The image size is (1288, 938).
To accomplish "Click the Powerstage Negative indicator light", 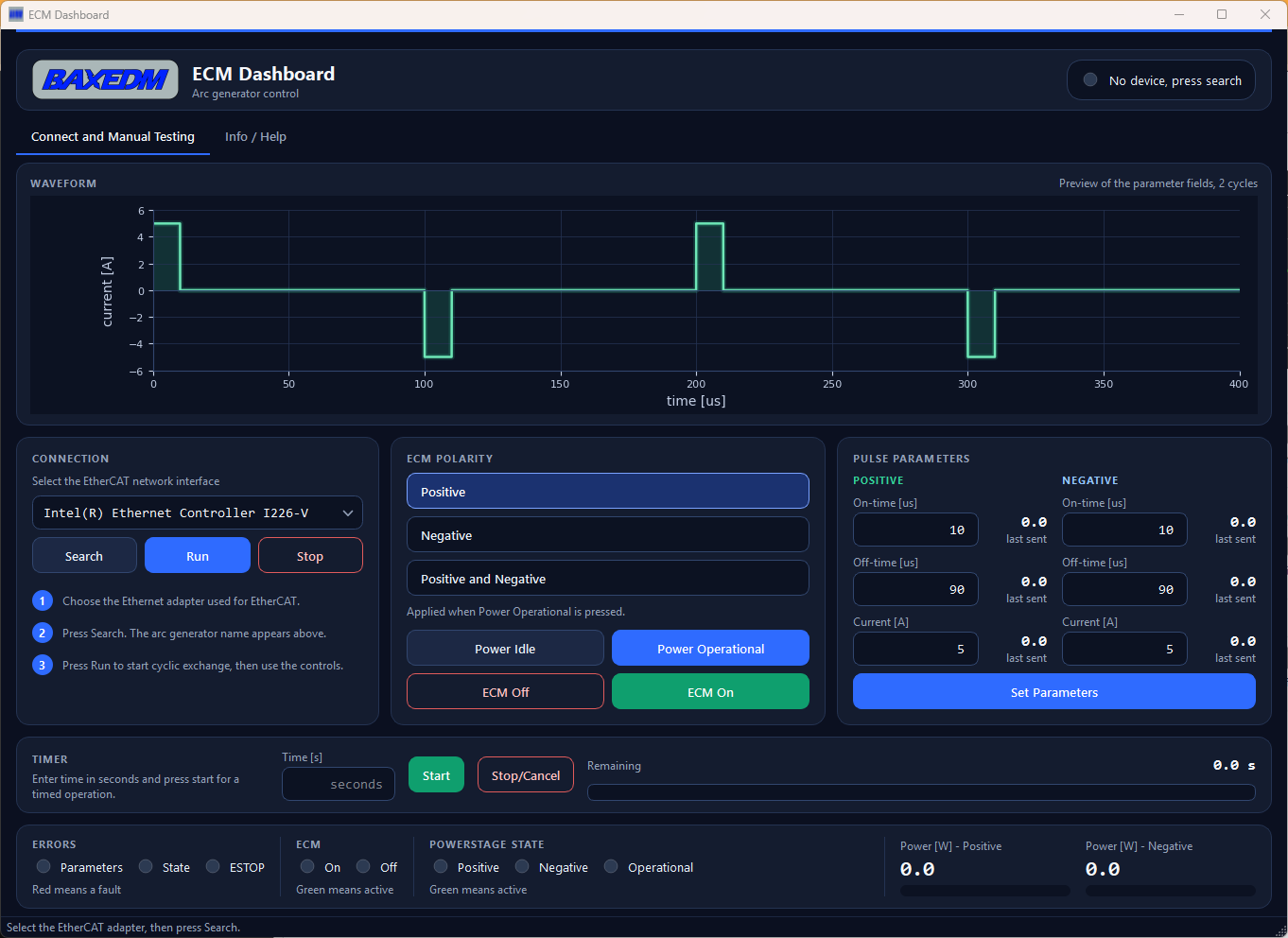I will [522, 867].
